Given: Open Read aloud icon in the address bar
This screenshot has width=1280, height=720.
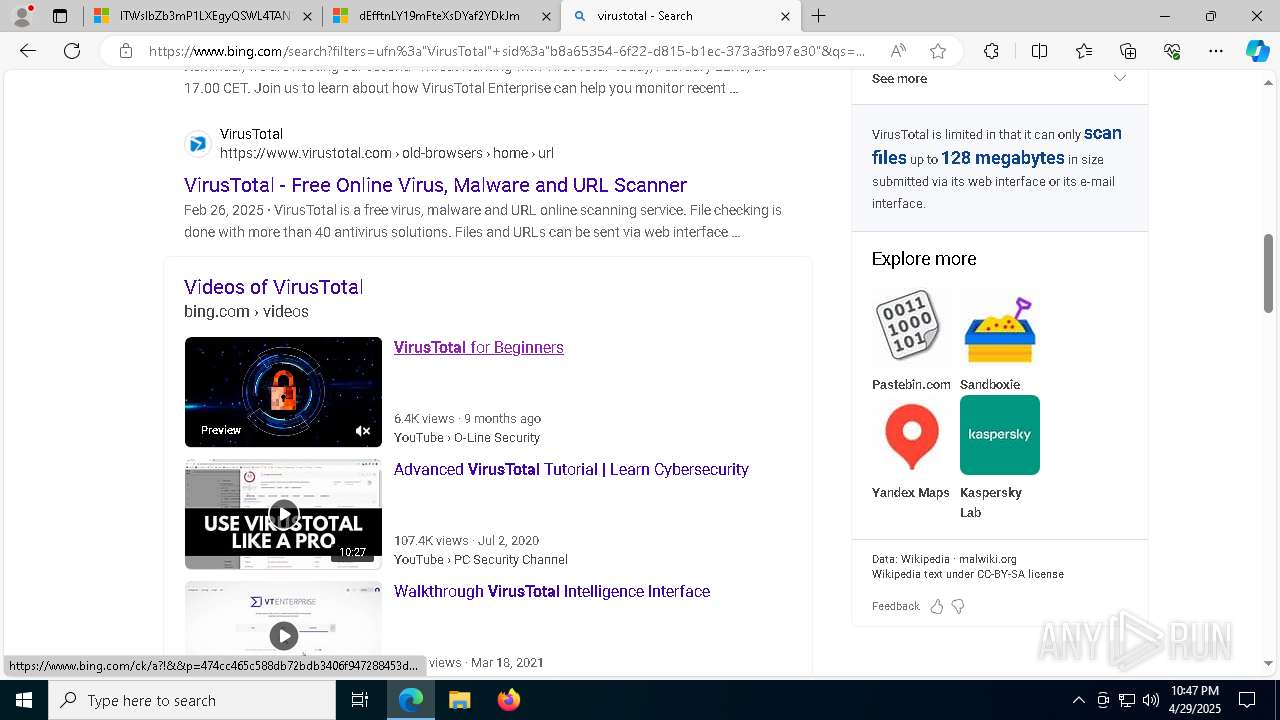Looking at the screenshot, I should pyautogui.click(x=898, y=51).
